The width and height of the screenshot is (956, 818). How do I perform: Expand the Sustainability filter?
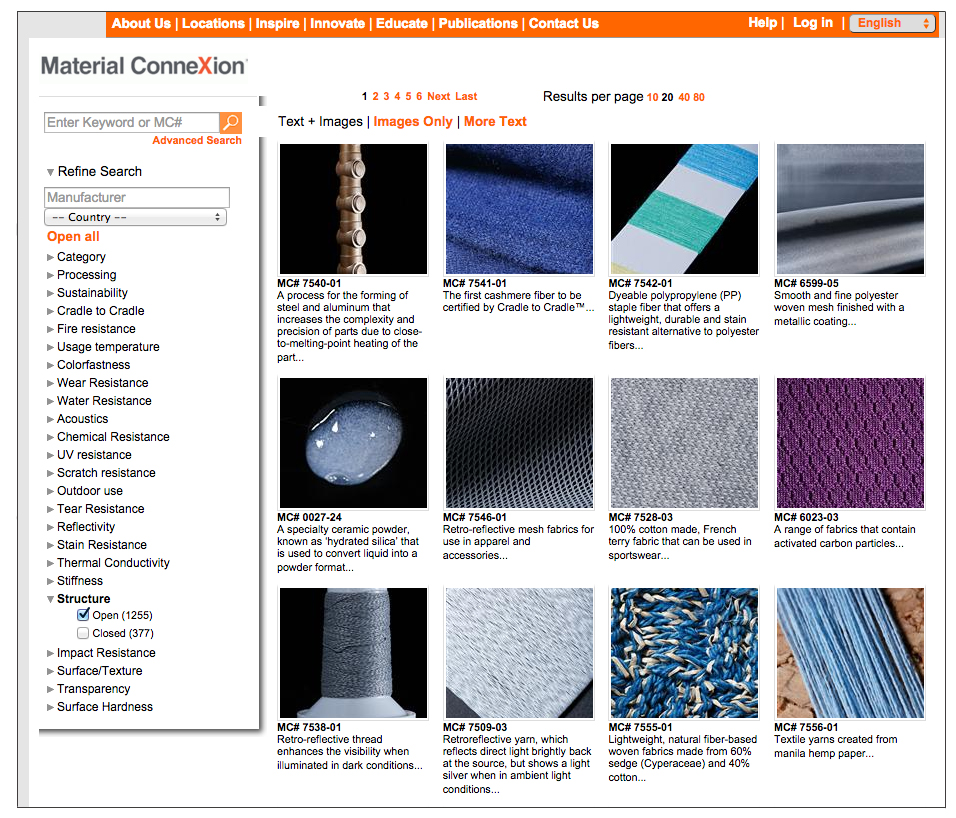click(x=92, y=293)
